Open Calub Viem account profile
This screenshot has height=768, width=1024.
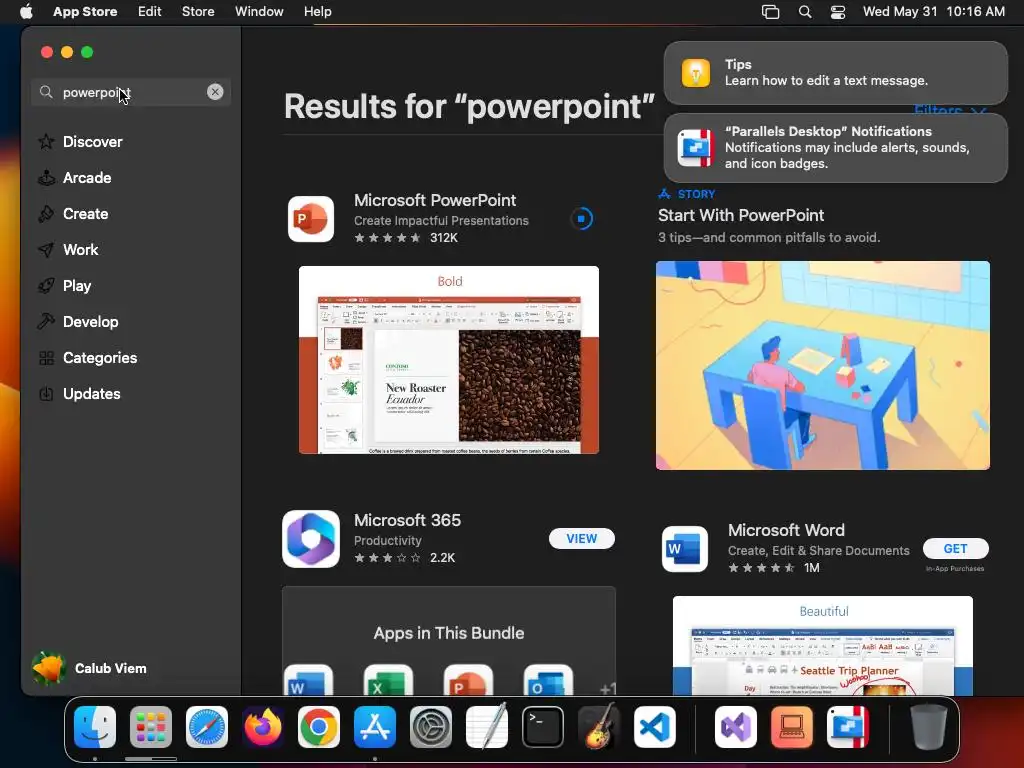coord(89,668)
